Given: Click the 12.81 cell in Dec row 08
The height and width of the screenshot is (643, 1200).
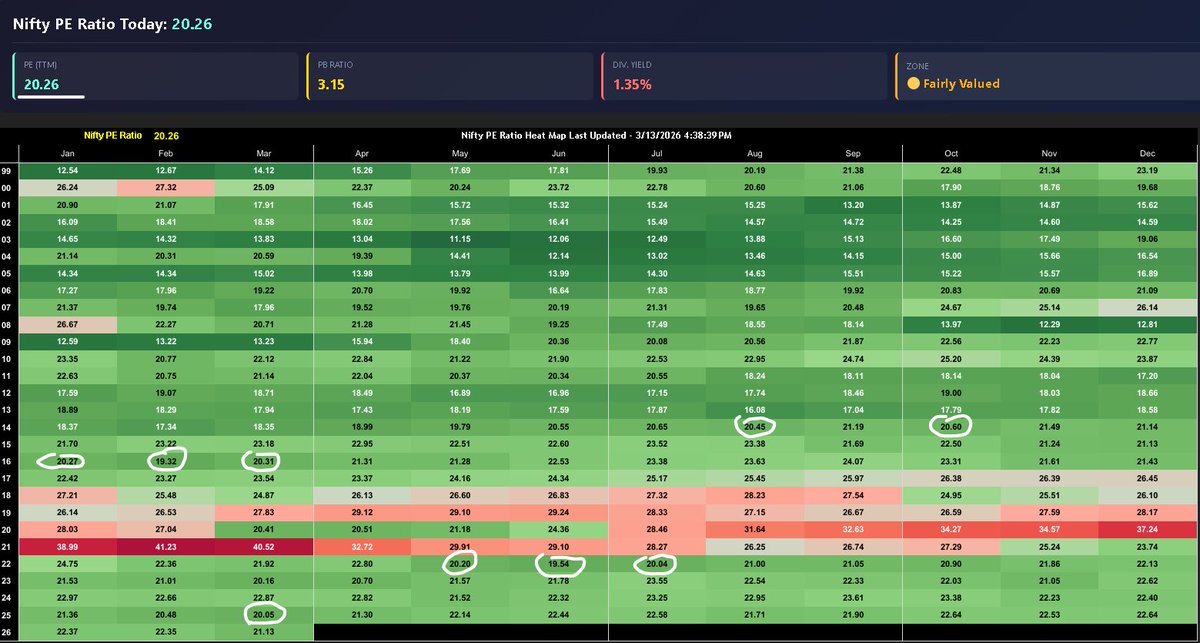Looking at the screenshot, I should tap(1147, 325).
